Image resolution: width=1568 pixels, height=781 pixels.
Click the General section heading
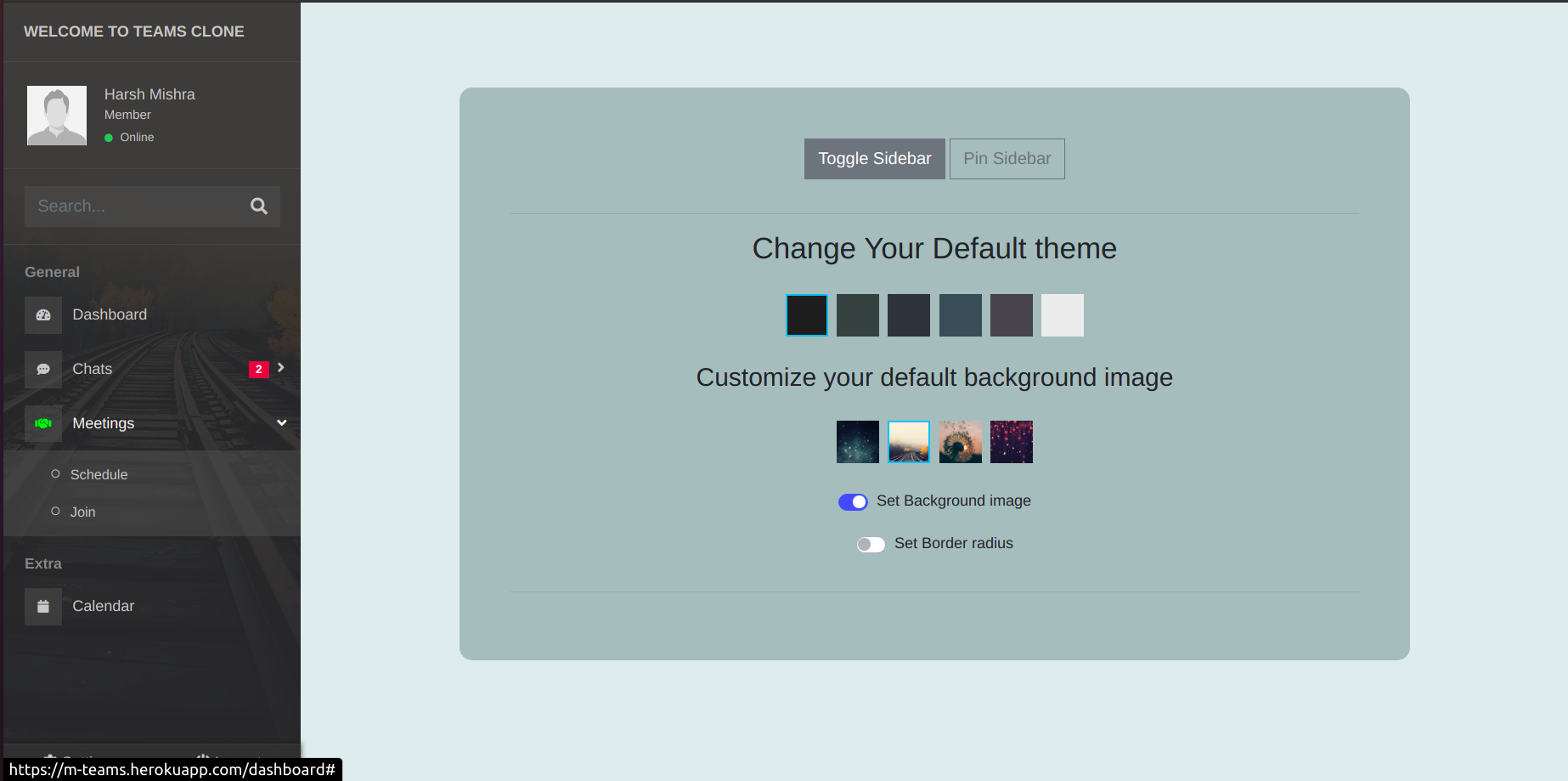pos(52,272)
